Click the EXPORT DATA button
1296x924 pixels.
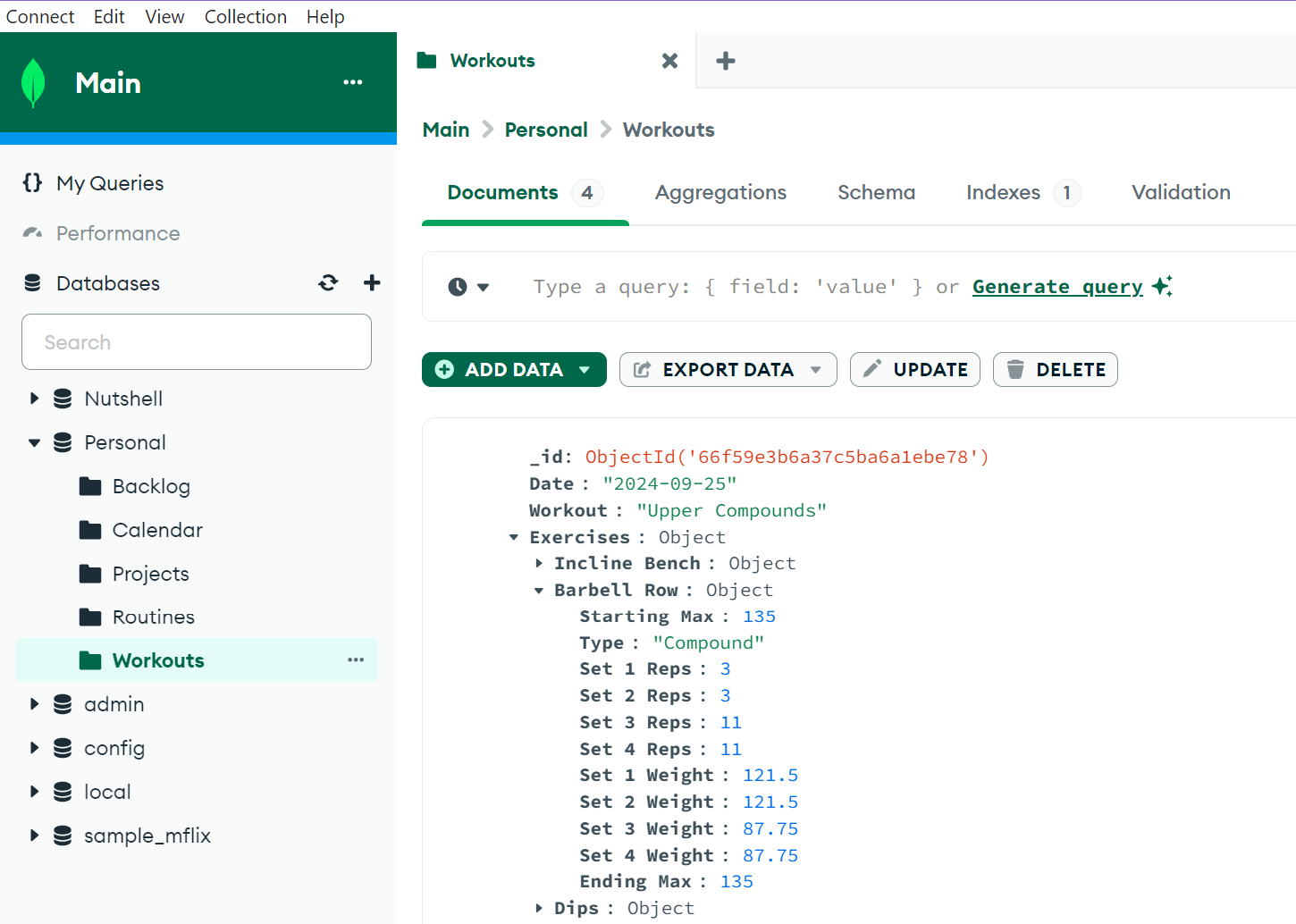click(728, 369)
